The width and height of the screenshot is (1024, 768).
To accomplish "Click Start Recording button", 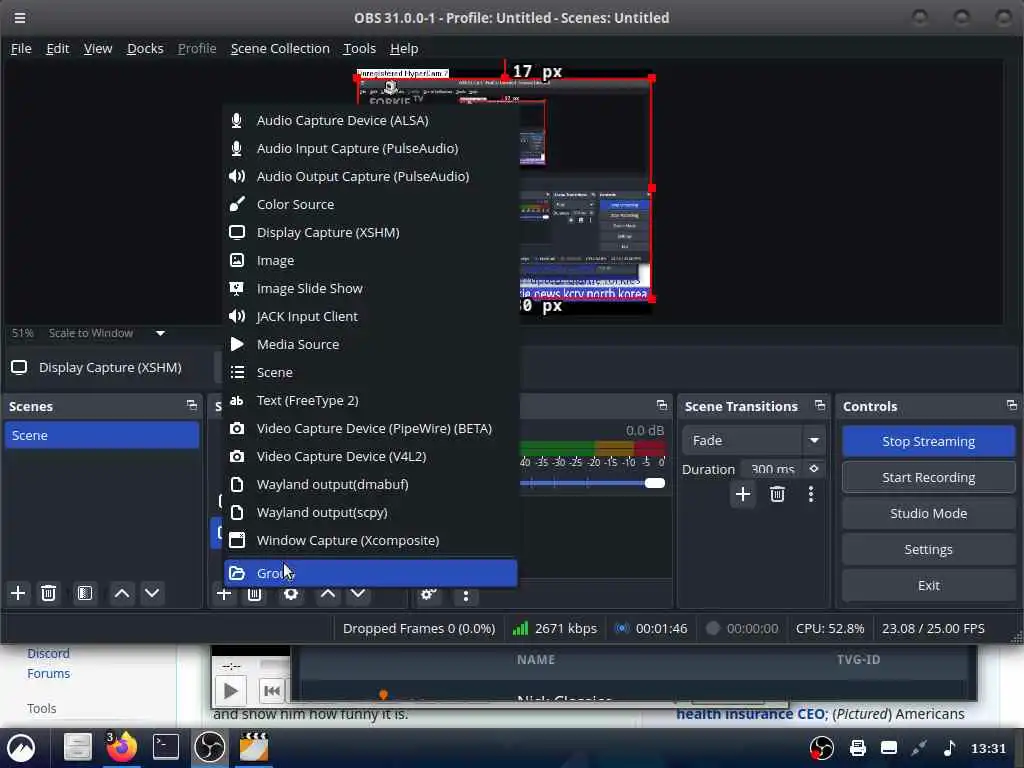I will (928, 477).
